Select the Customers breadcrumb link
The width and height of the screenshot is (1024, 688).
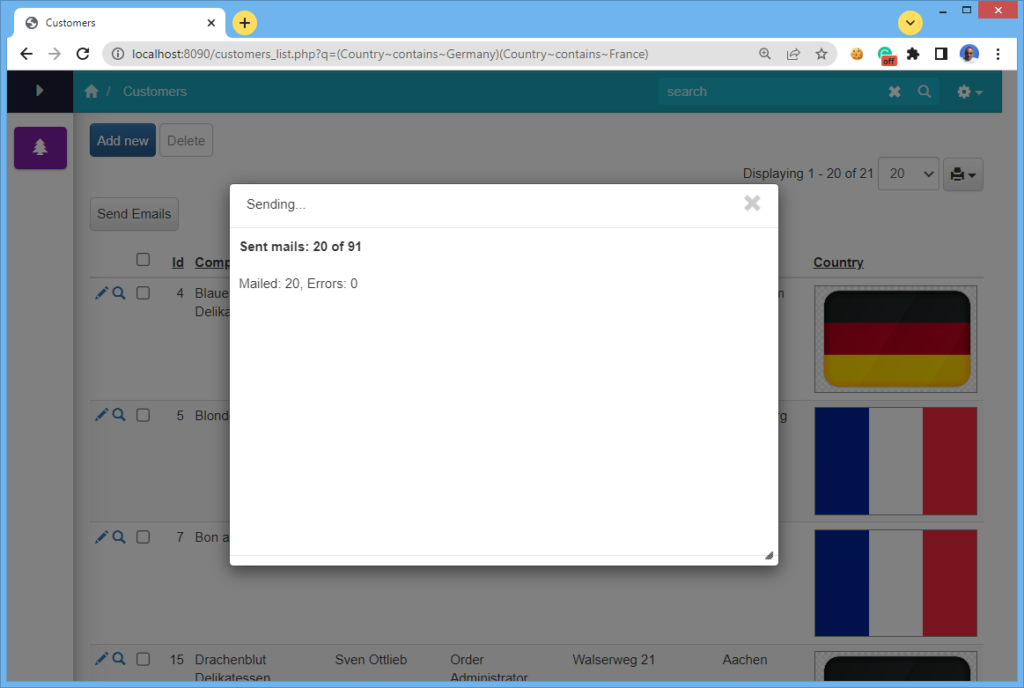pos(154,91)
